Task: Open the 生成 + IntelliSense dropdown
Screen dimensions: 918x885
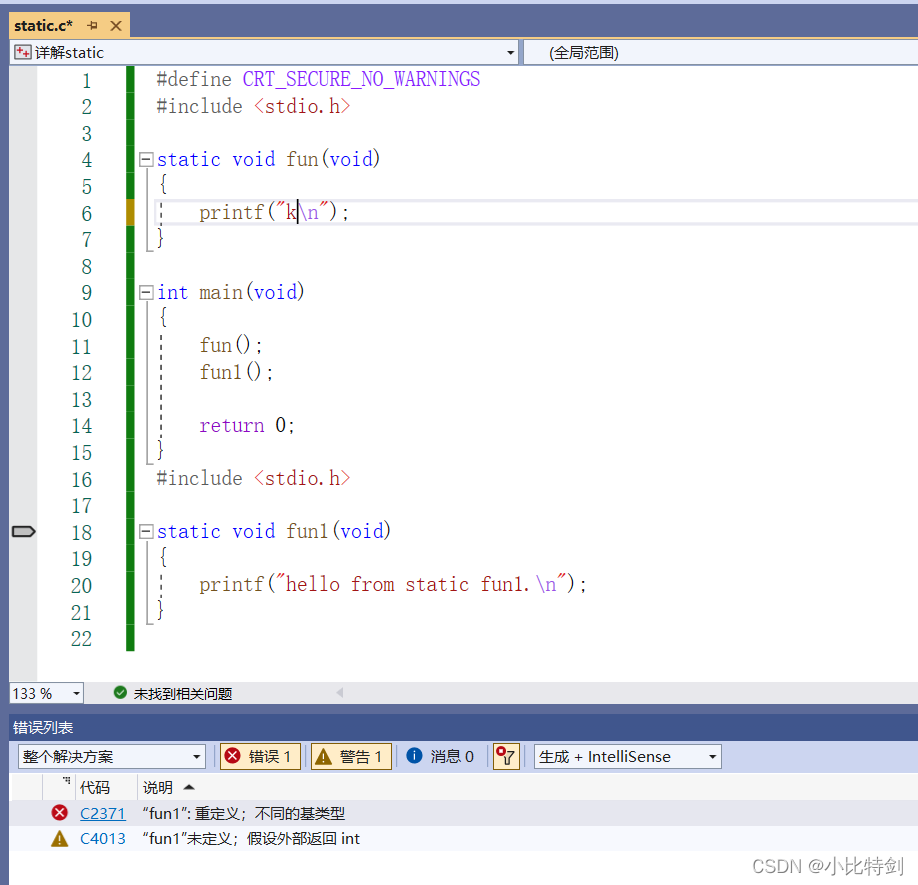Action: [627, 757]
